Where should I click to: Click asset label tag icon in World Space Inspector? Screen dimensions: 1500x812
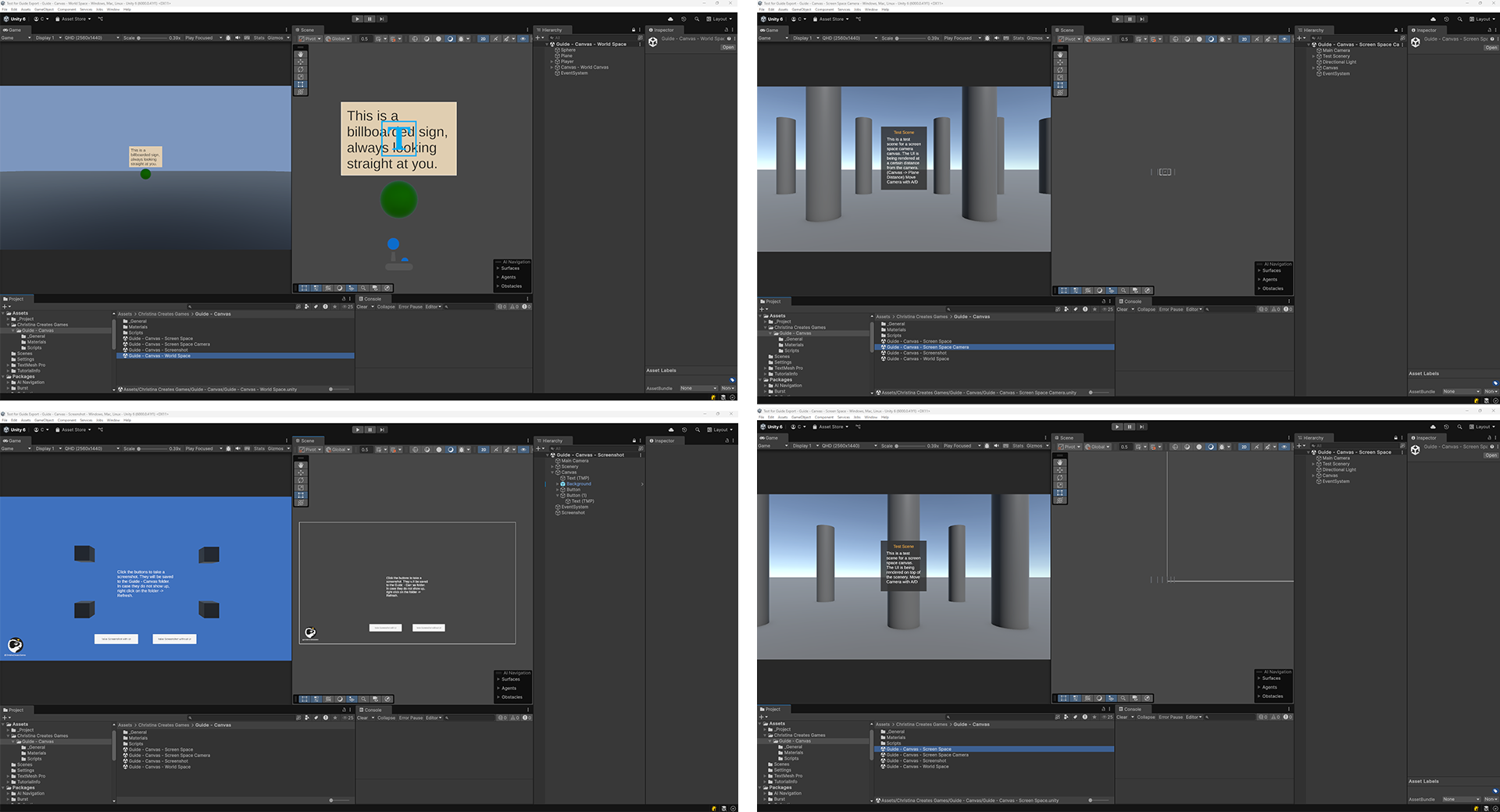pos(732,380)
